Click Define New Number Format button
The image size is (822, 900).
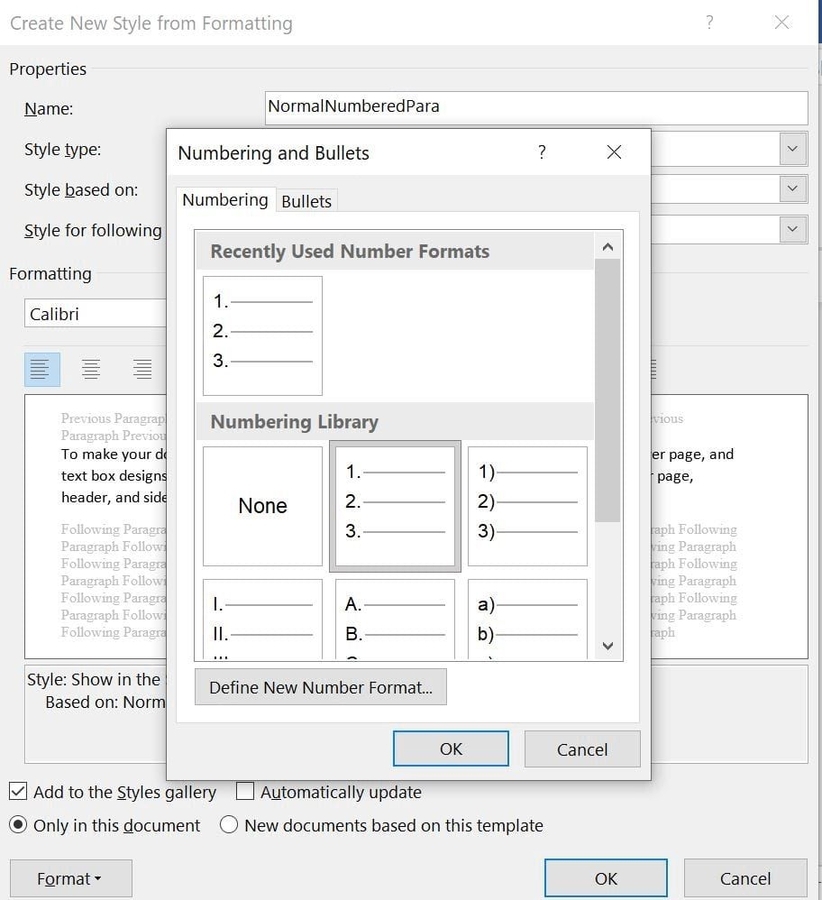pos(320,686)
